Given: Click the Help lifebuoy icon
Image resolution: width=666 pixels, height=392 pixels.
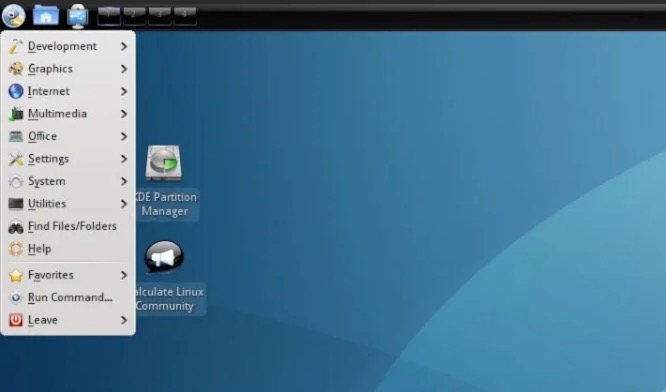Looking at the screenshot, I should (x=16, y=249).
